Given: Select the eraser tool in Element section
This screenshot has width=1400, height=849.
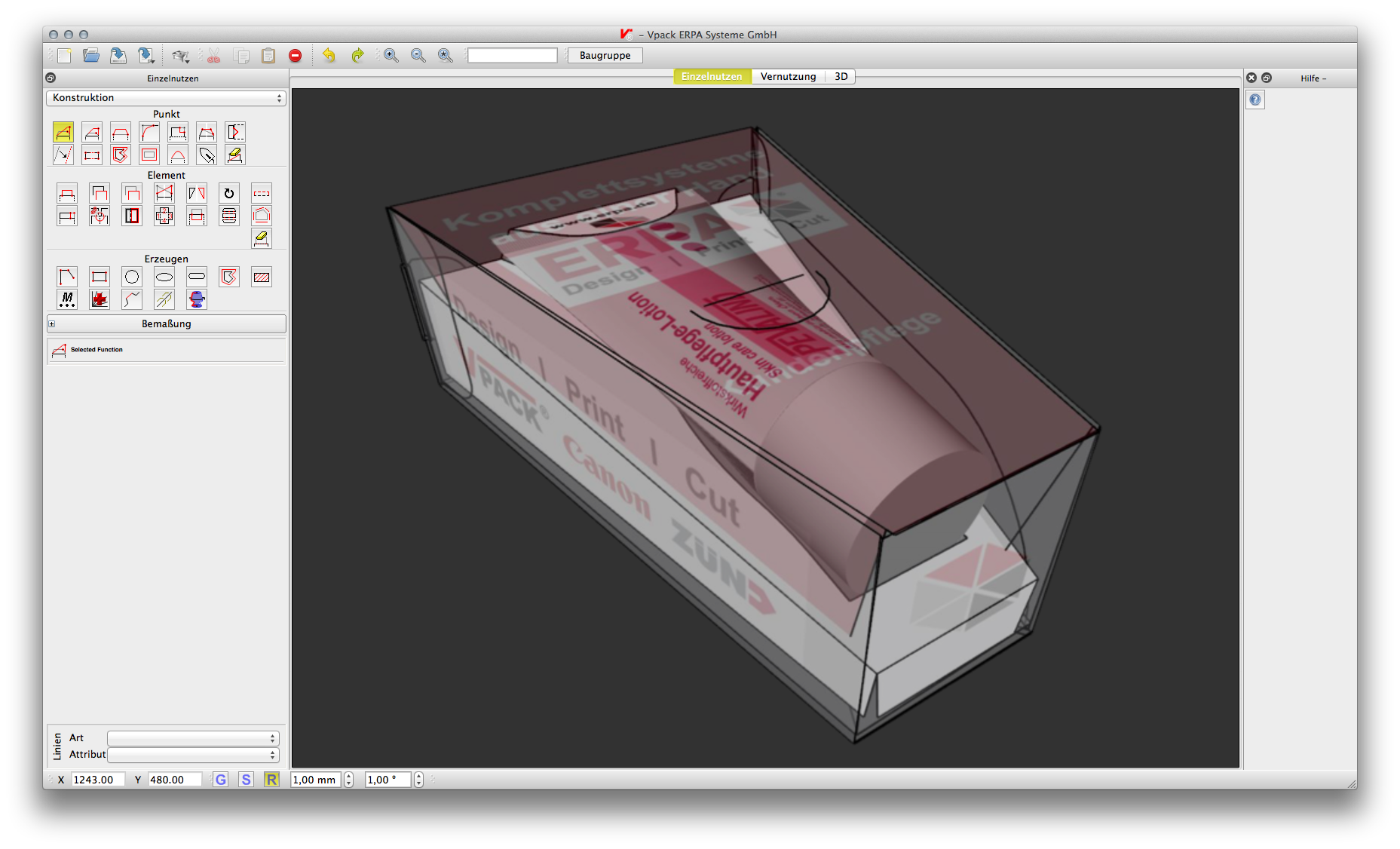Looking at the screenshot, I should 262,238.
